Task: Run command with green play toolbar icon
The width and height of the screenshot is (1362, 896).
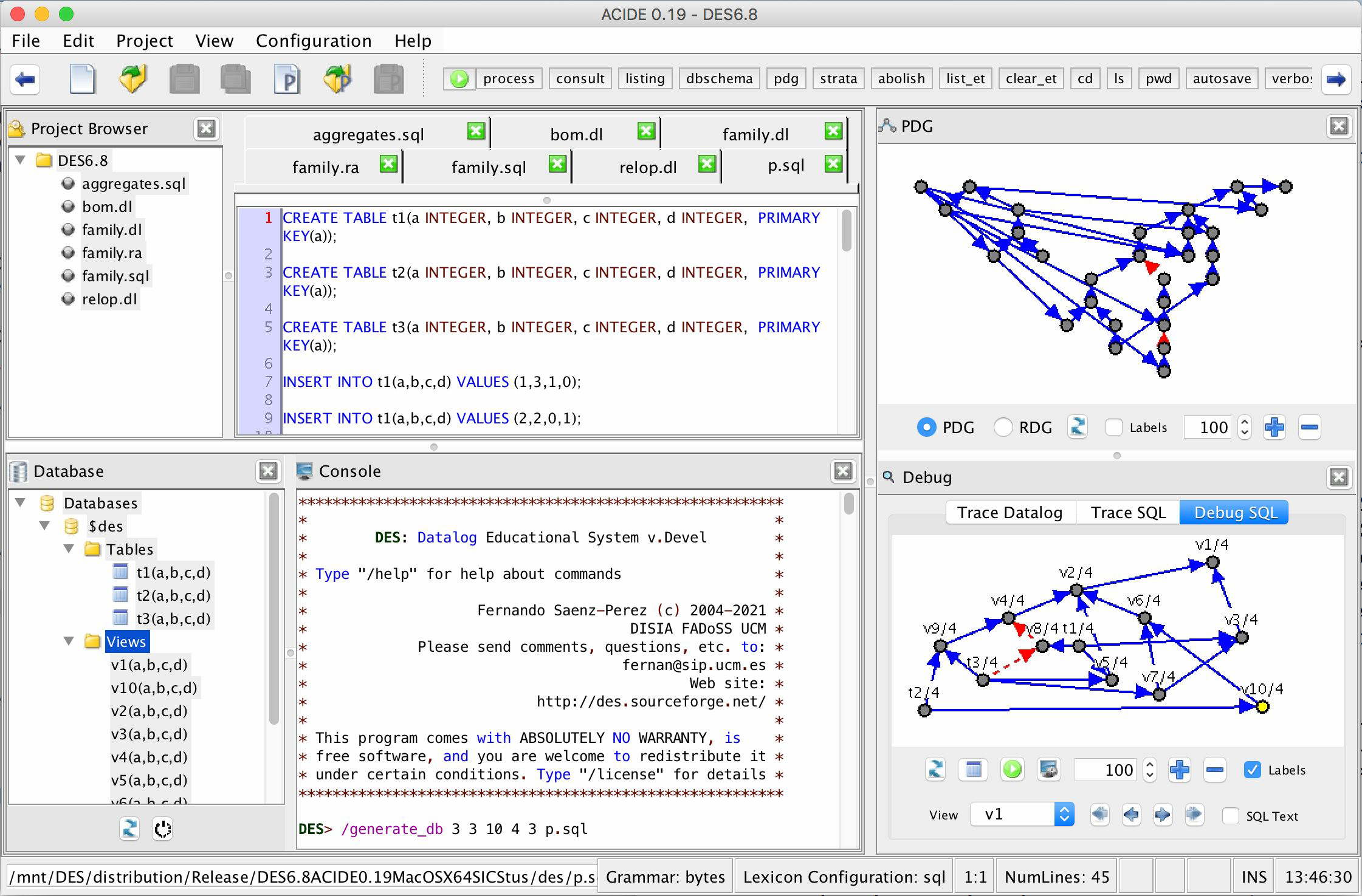Action: (459, 78)
